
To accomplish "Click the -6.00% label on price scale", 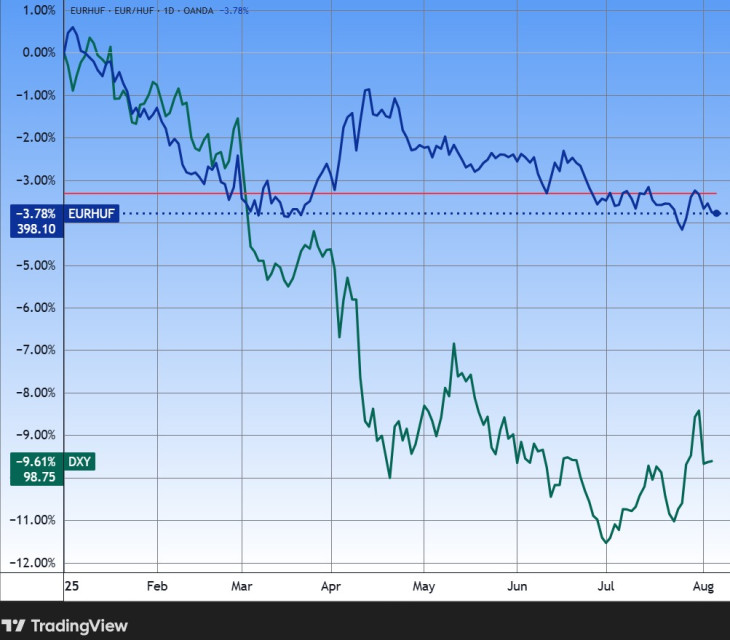I will [x=36, y=308].
